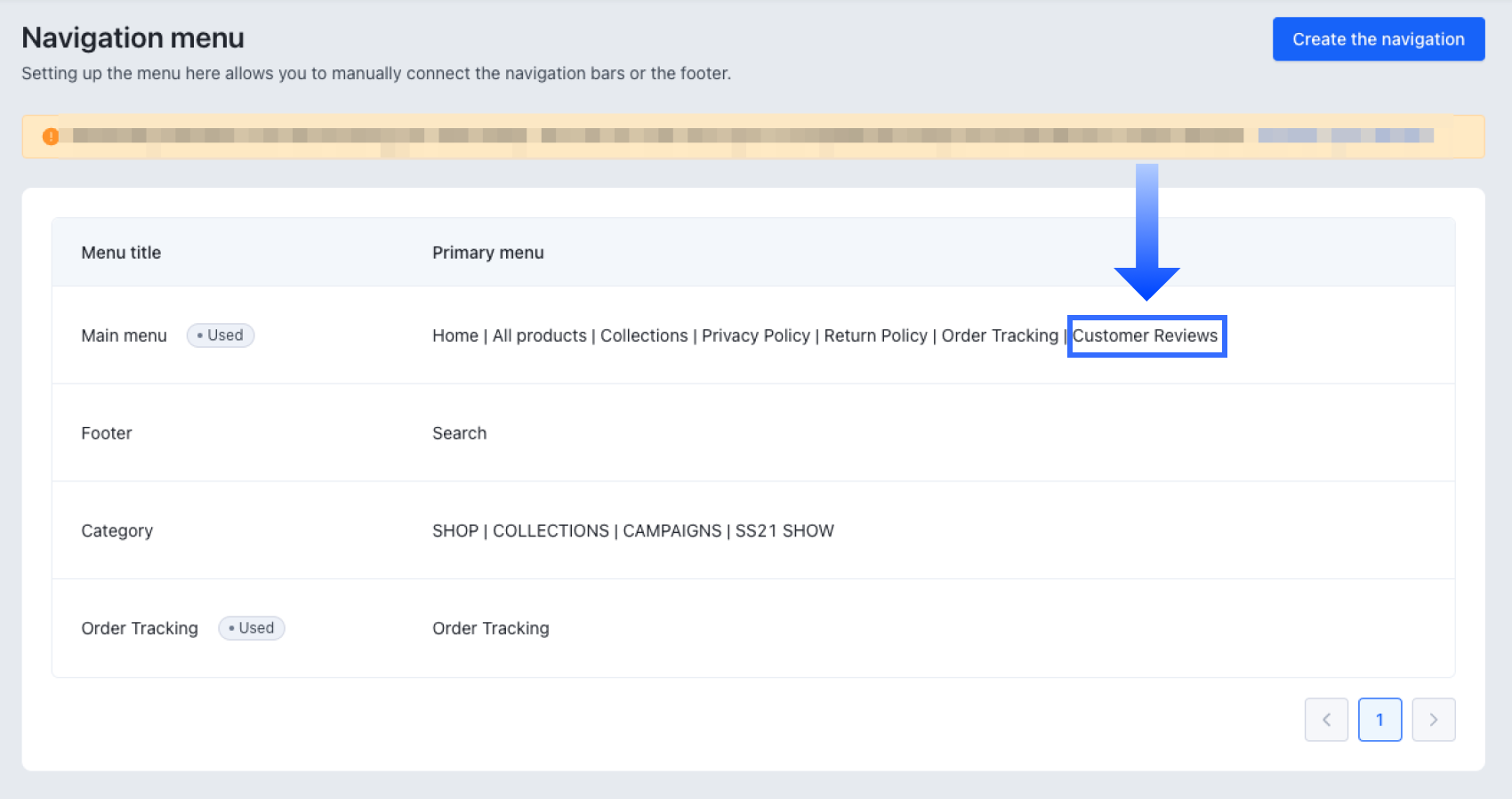Viewport: 1512px width, 799px height.
Task: Open the Footer menu row title
Action: point(107,433)
